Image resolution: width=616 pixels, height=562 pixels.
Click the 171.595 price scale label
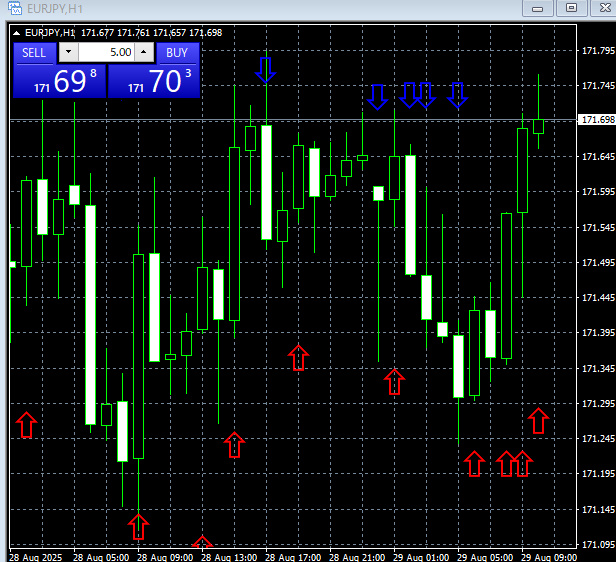[x=598, y=192]
